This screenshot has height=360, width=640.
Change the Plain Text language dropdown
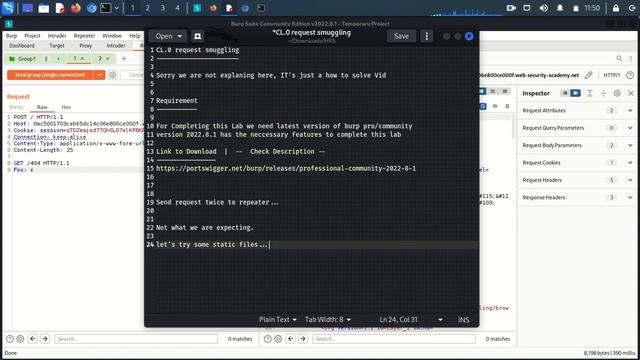pos(278,320)
